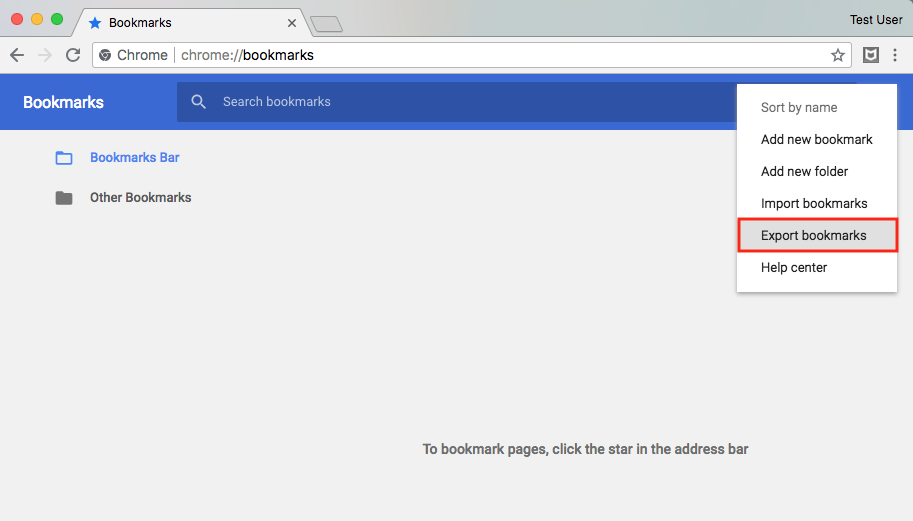
Task: Reload the bookmarks page
Action: click(73, 55)
